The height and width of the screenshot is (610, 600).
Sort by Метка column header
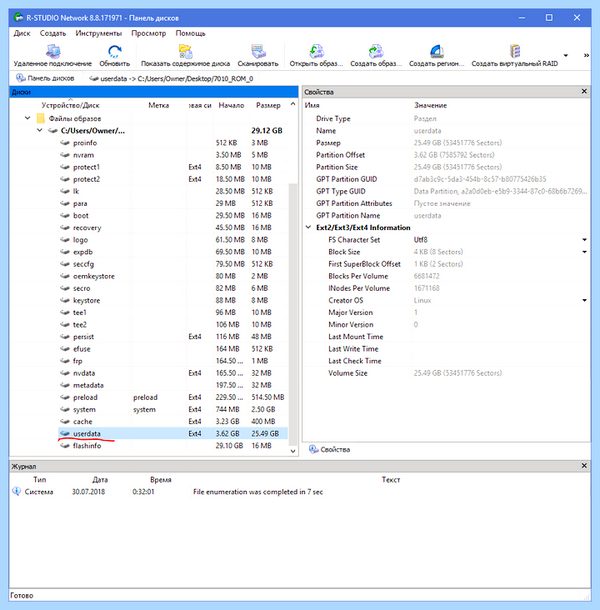[x=158, y=105]
